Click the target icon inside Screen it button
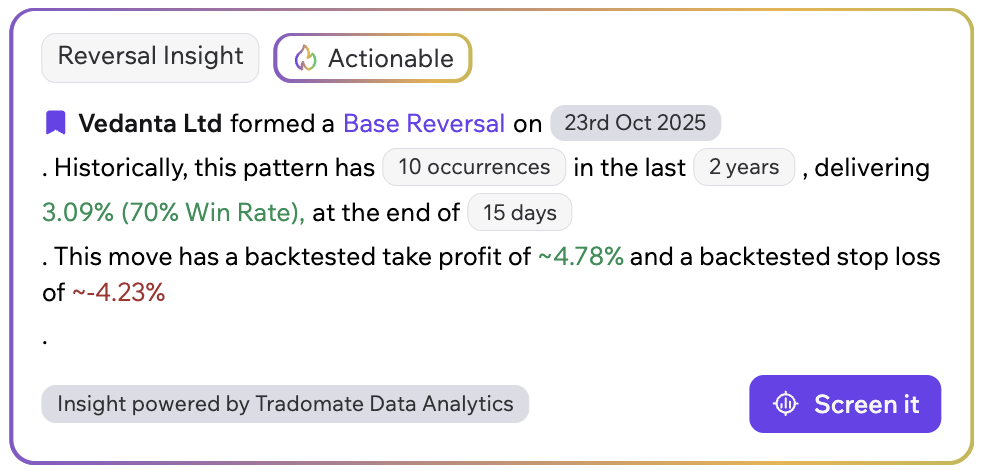Viewport: 982px width, 470px height. point(785,404)
